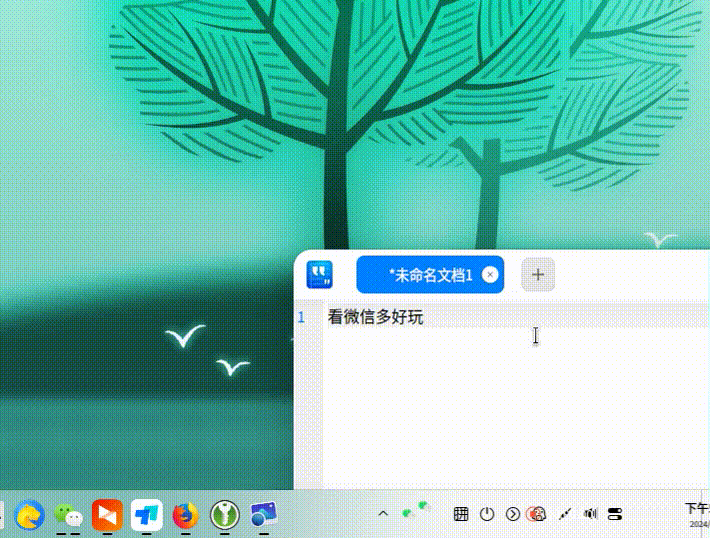Open WeChat from the taskbar
Screen dimensions: 710x538
68,515
